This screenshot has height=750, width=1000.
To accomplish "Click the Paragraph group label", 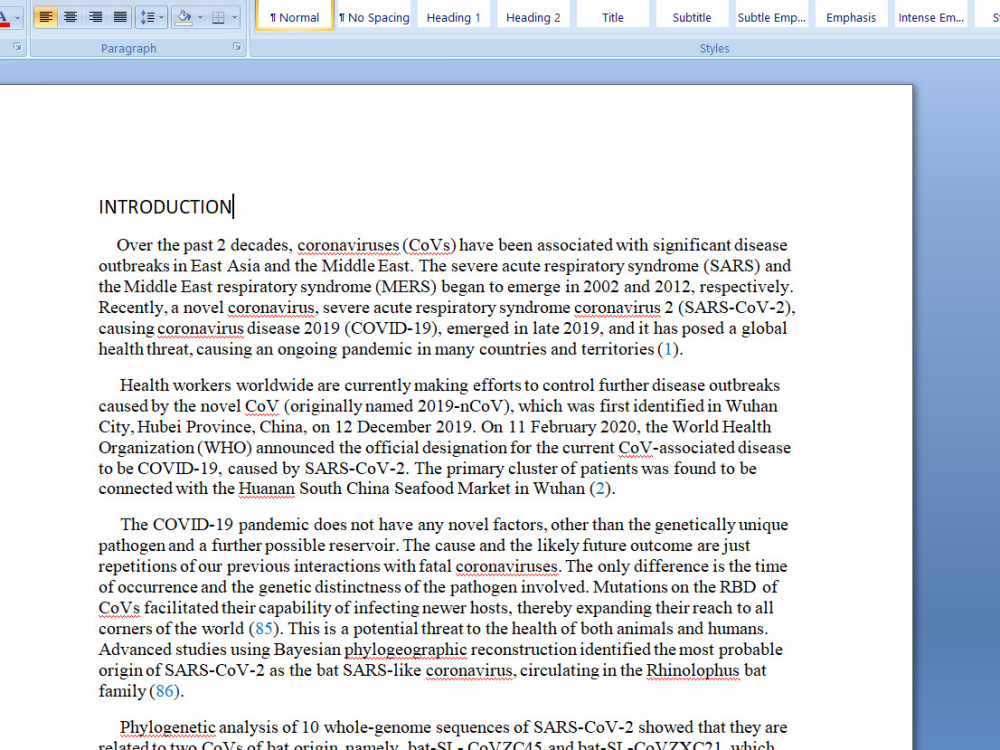I will point(128,48).
